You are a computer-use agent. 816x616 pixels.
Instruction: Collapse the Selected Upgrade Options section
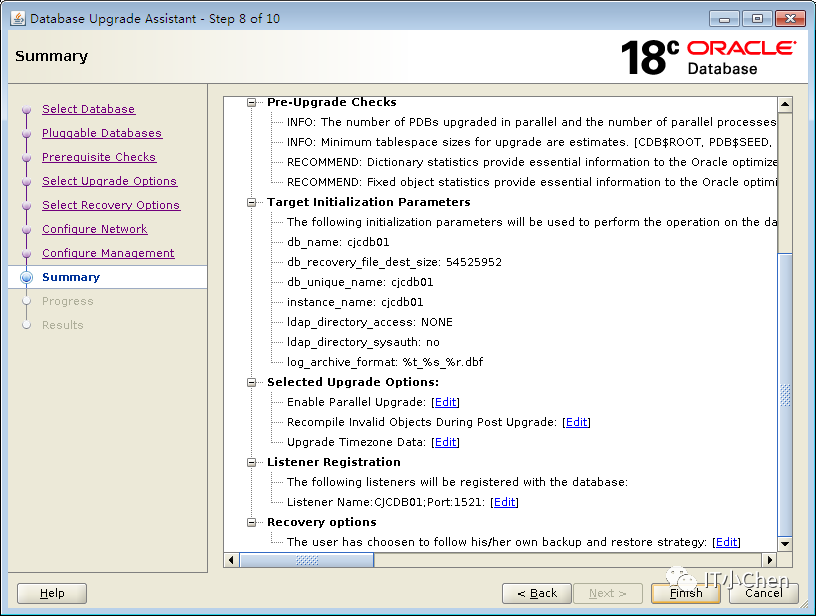pos(251,382)
